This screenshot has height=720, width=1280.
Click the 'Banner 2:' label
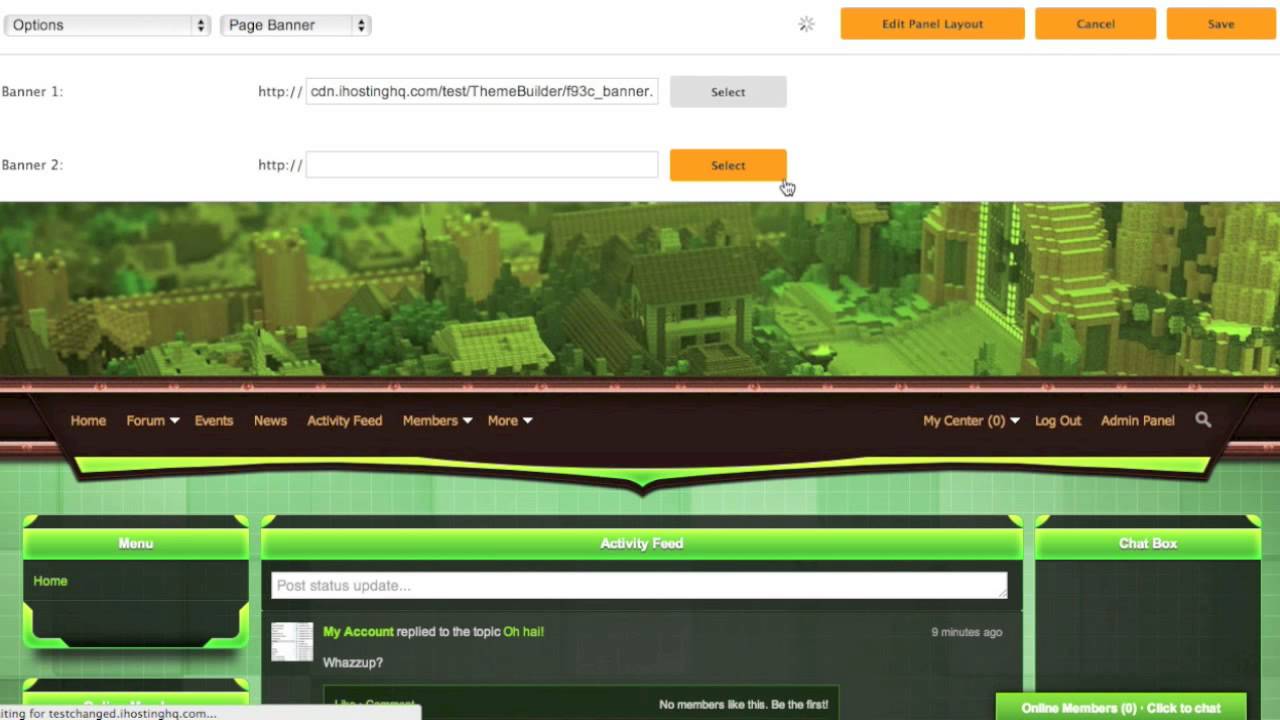point(32,165)
